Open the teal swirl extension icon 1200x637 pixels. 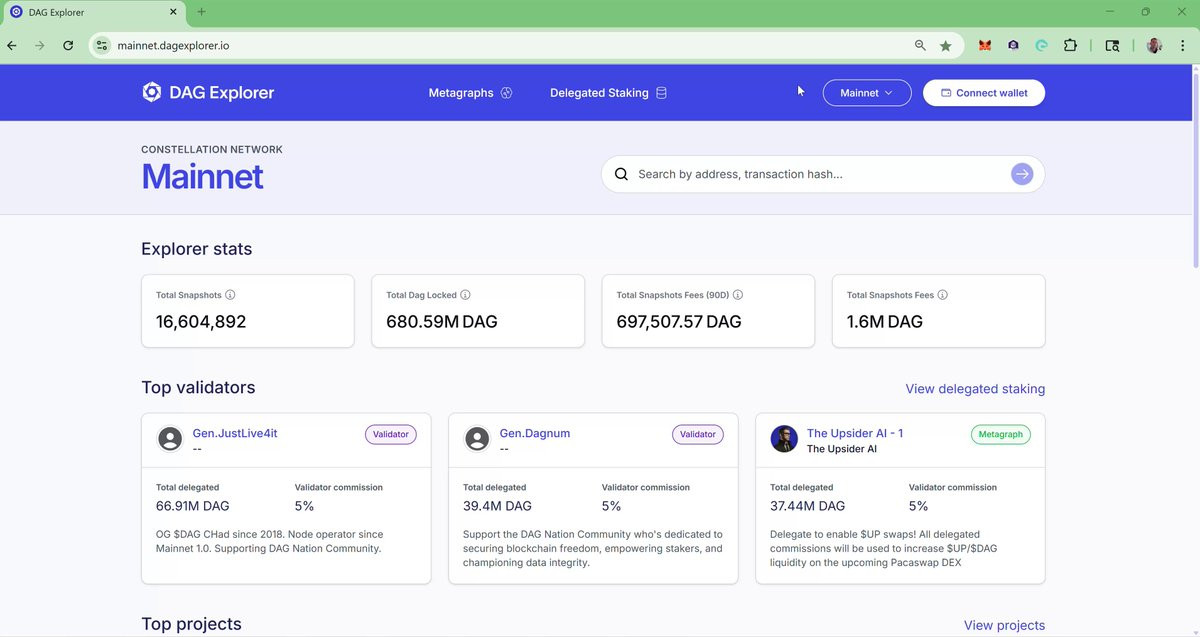(1041, 46)
